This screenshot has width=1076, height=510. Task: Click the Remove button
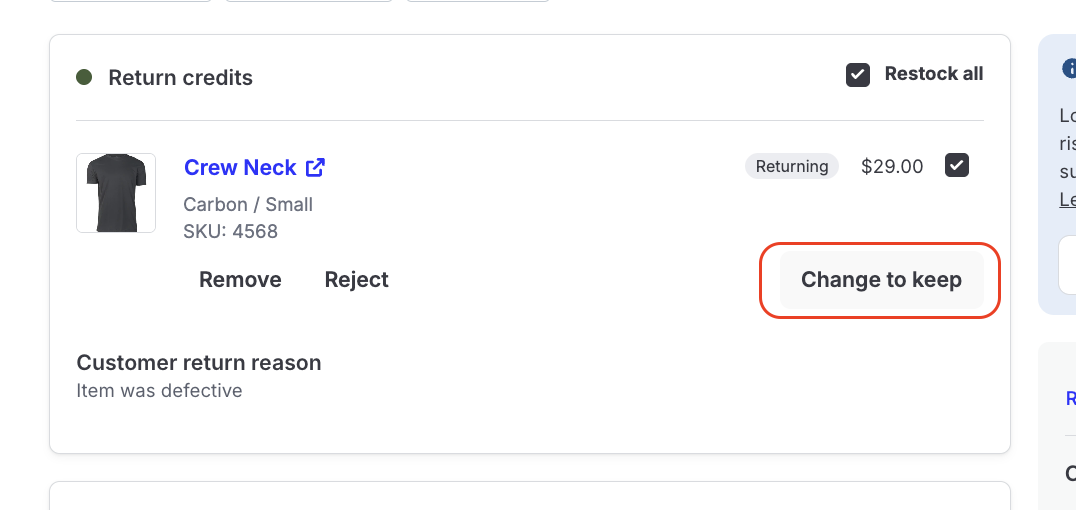tap(240, 280)
